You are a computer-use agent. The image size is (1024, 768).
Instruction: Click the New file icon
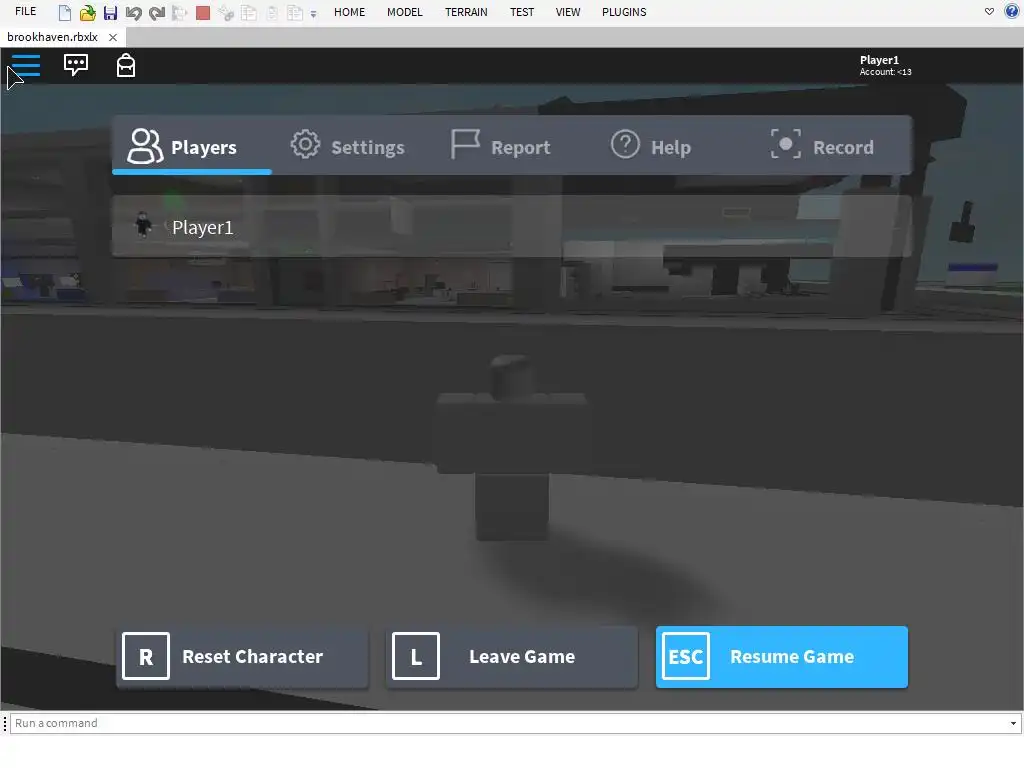click(65, 12)
